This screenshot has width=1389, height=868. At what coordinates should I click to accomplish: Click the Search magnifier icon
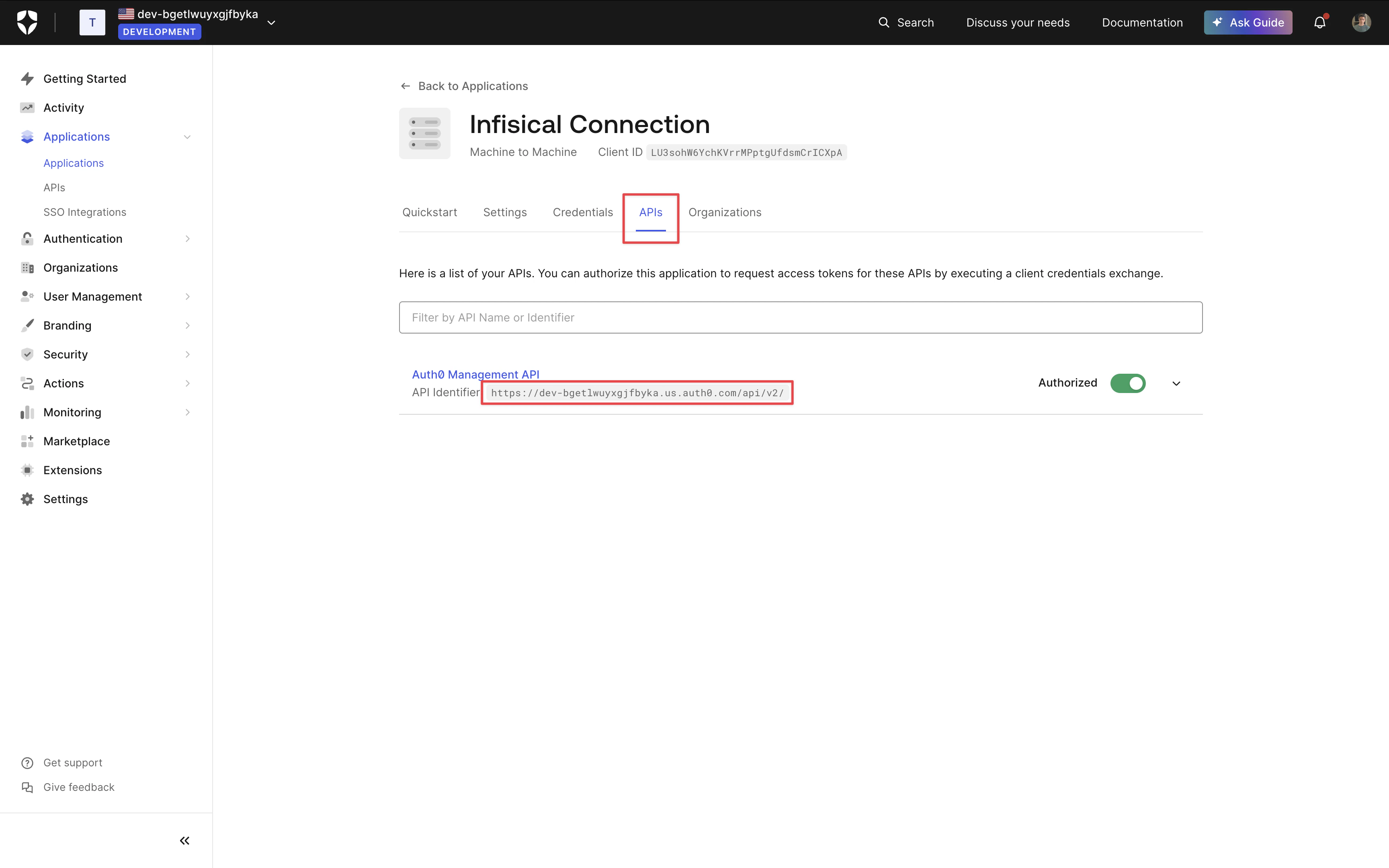[884, 23]
